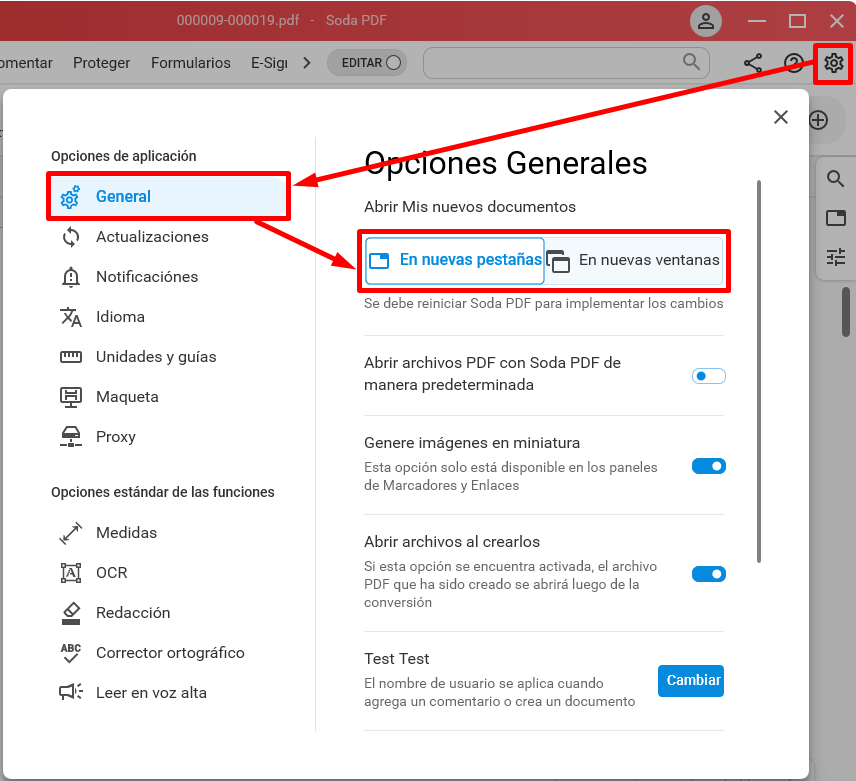Close the options dialog with X

pos(781,117)
